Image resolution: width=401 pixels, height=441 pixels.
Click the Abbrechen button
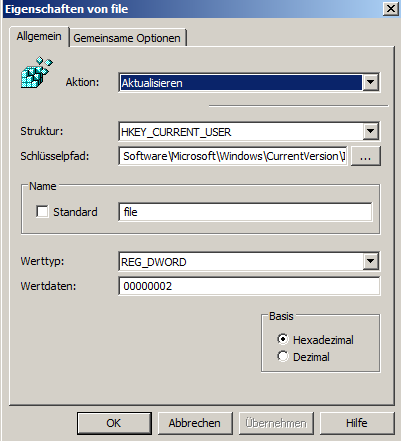click(195, 423)
